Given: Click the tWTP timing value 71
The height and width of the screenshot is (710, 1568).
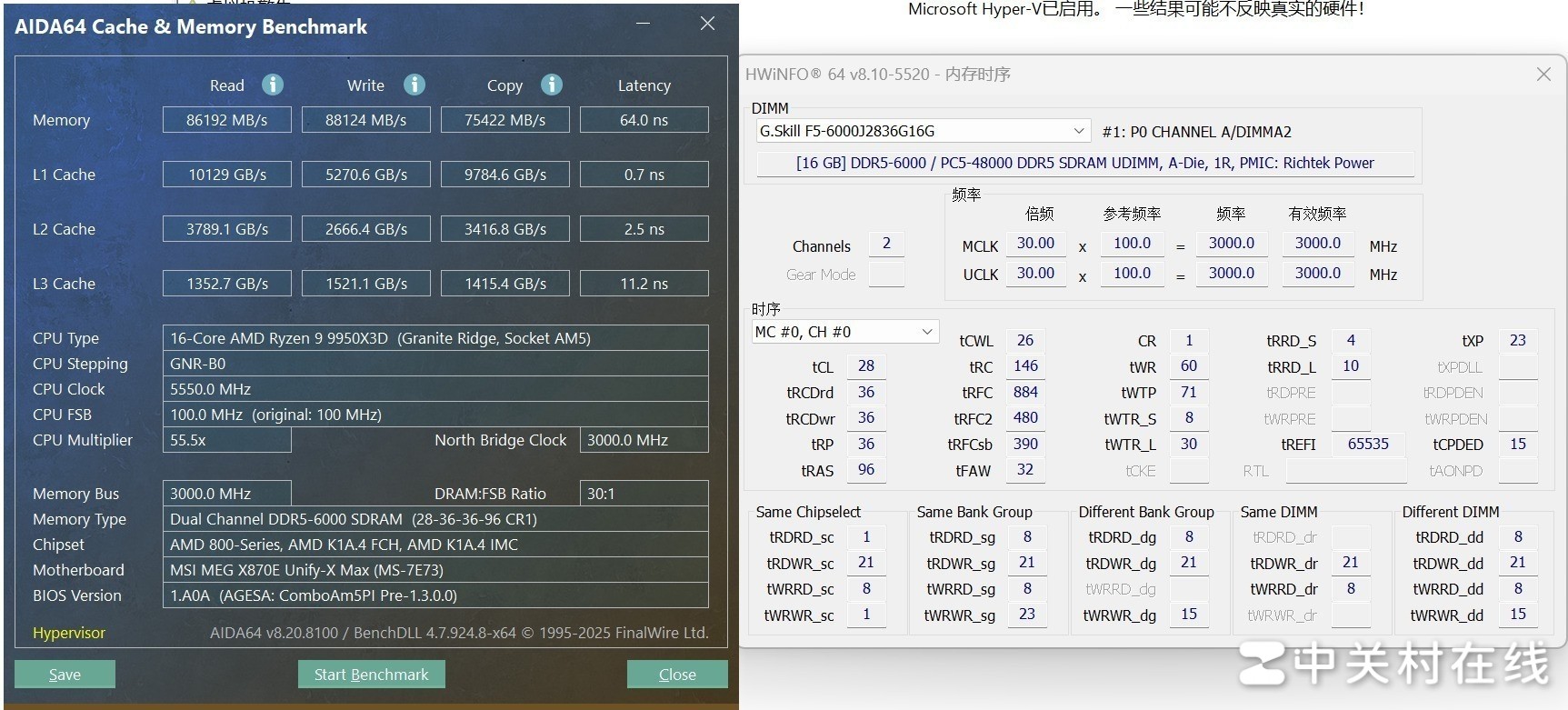Looking at the screenshot, I should 1189,393.
